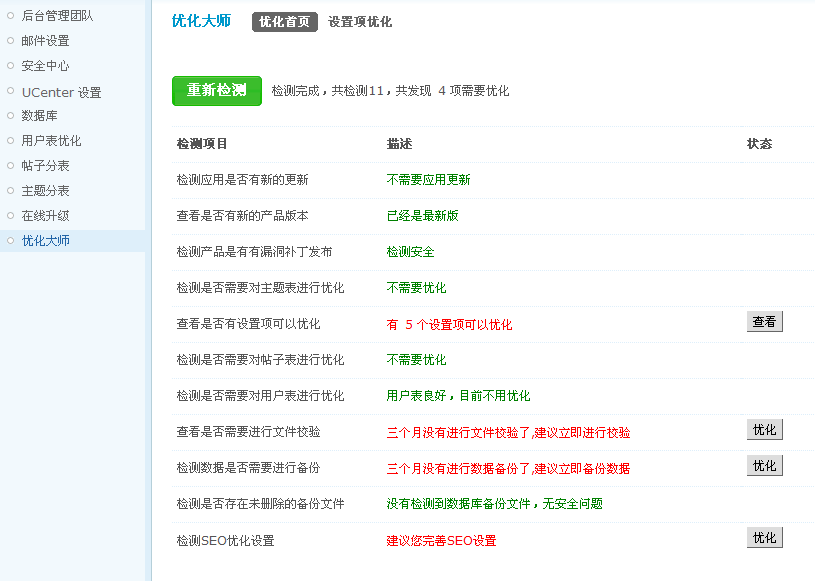The height and width of the screenshot is (581, 815).
Task: Click red 三个月没有进行数据备份了 message
Action: point(508,469)
